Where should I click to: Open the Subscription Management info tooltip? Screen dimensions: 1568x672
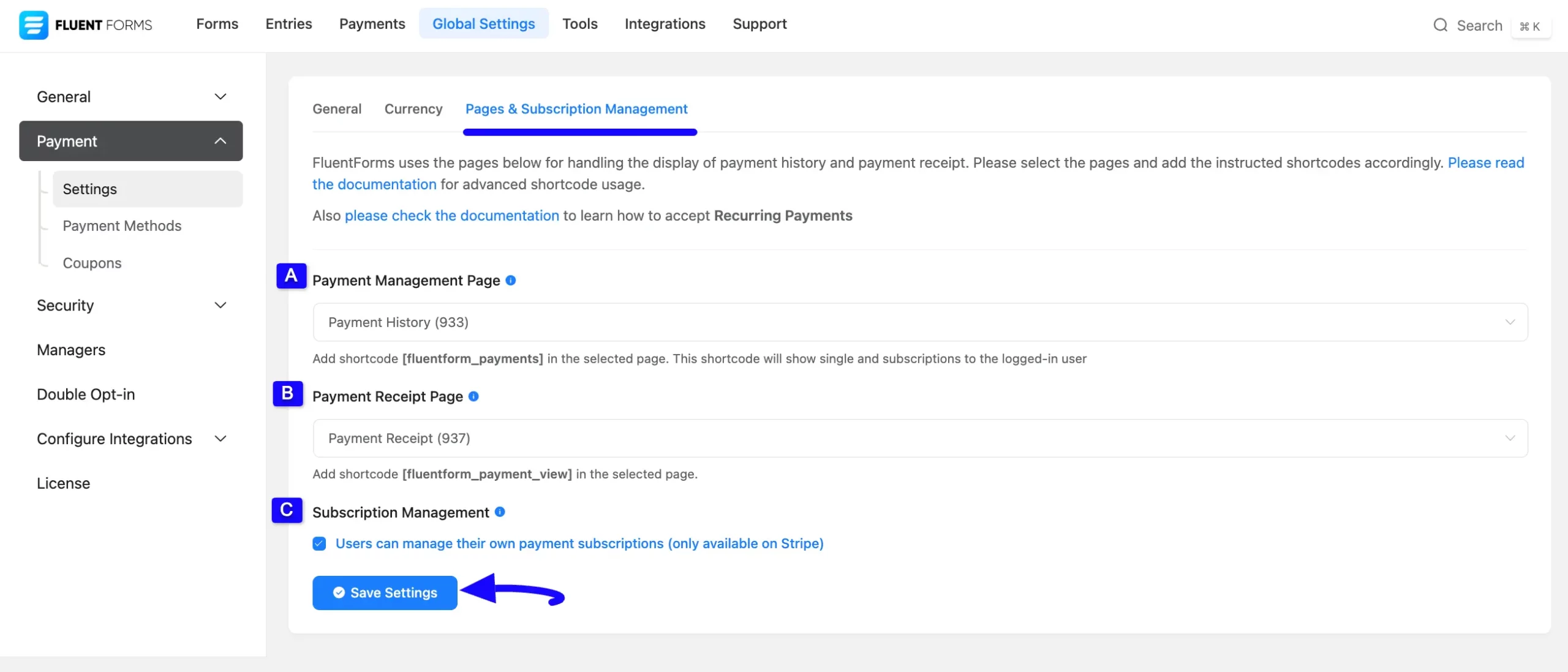(x=500, y=512)
